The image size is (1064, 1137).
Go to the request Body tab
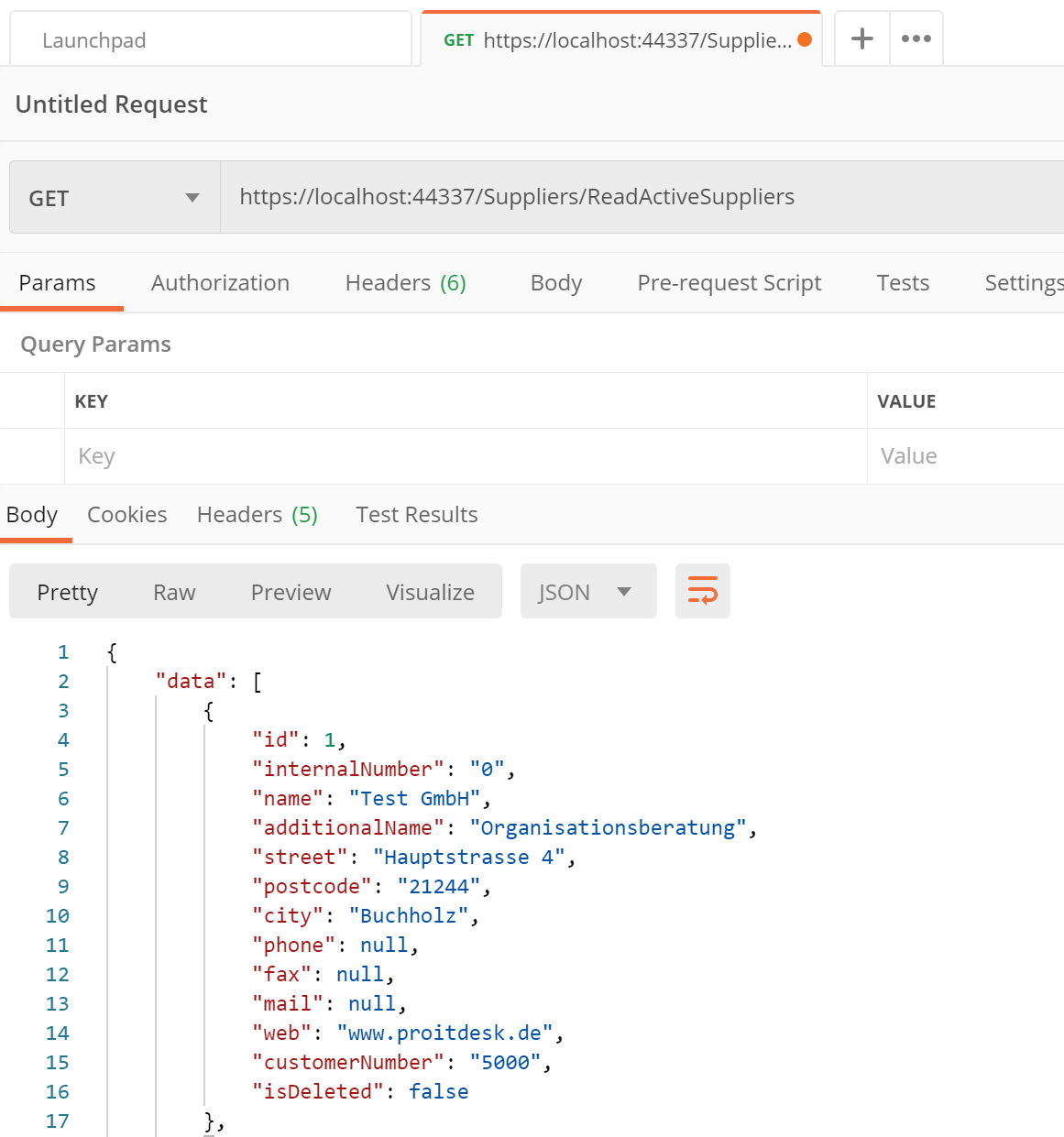556,283
